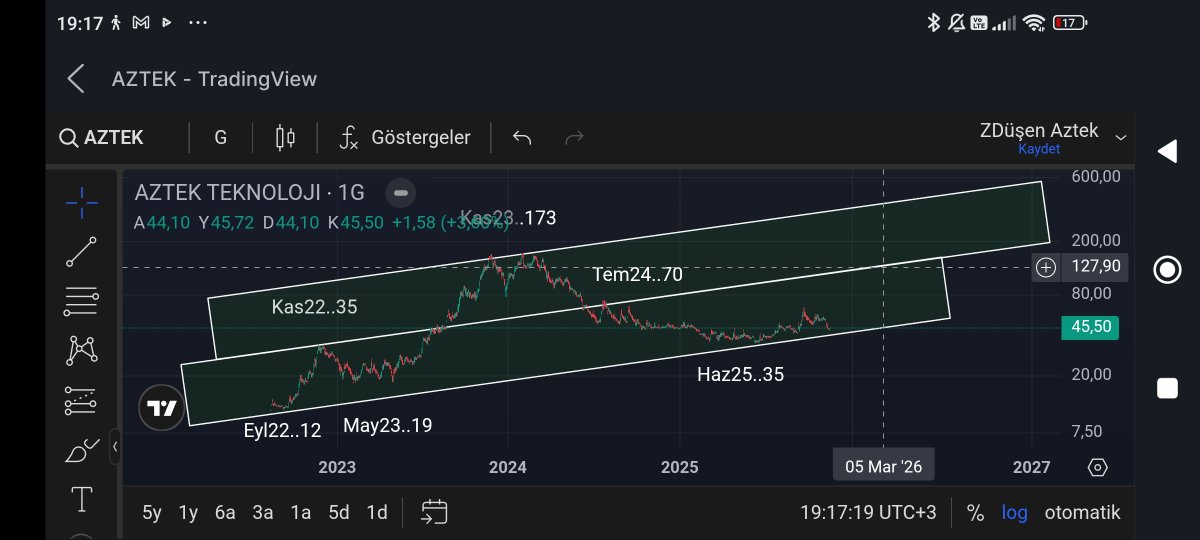Click the TradingView logo on the chart

161,408
